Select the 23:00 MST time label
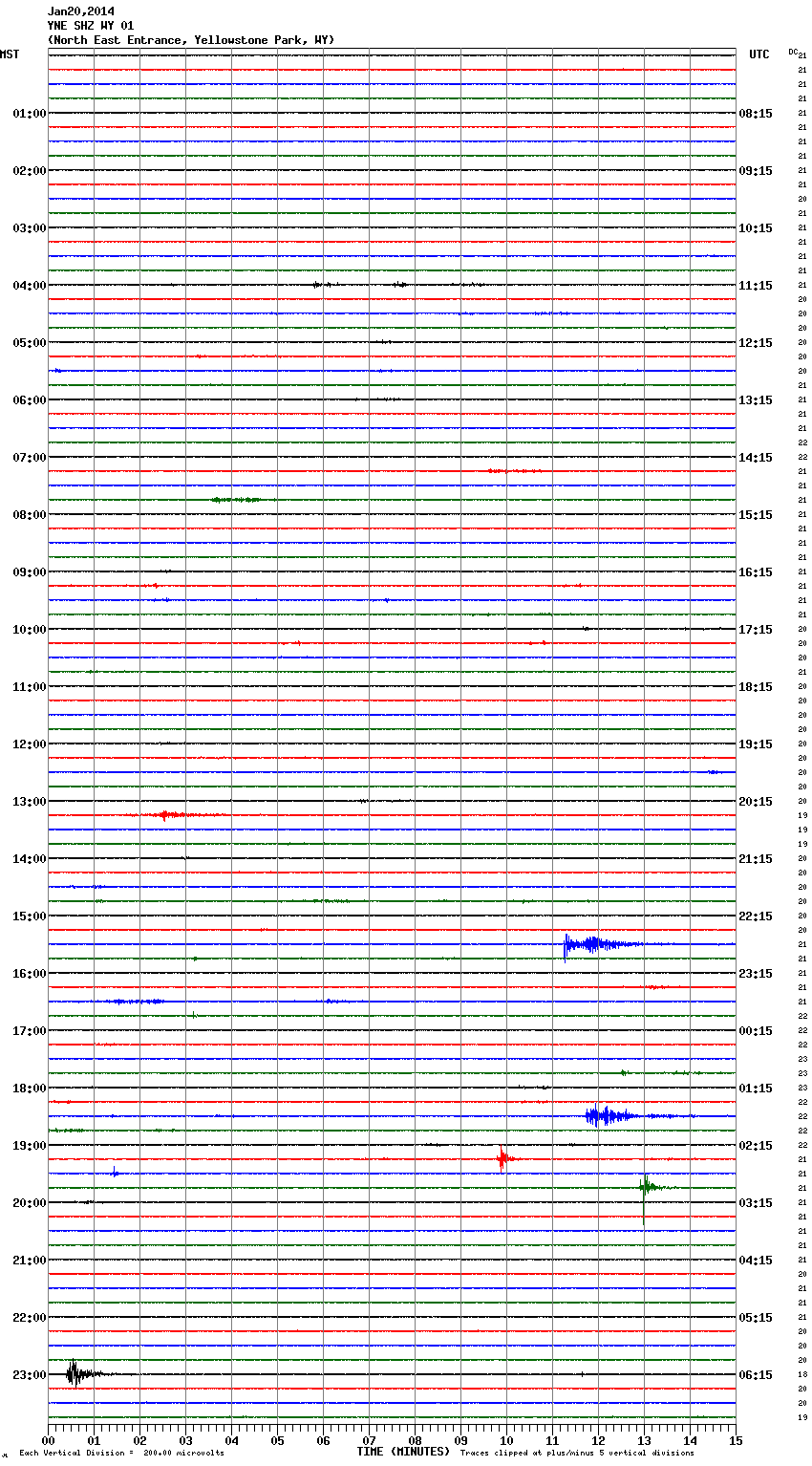Viewport: 812px width, 1466px height. [x=29, y=1375]
